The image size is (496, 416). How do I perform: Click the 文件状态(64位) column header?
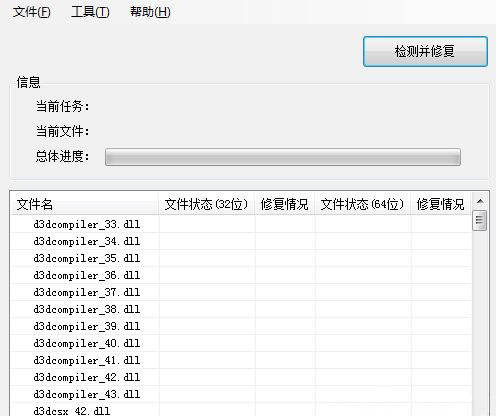(363, 204)
